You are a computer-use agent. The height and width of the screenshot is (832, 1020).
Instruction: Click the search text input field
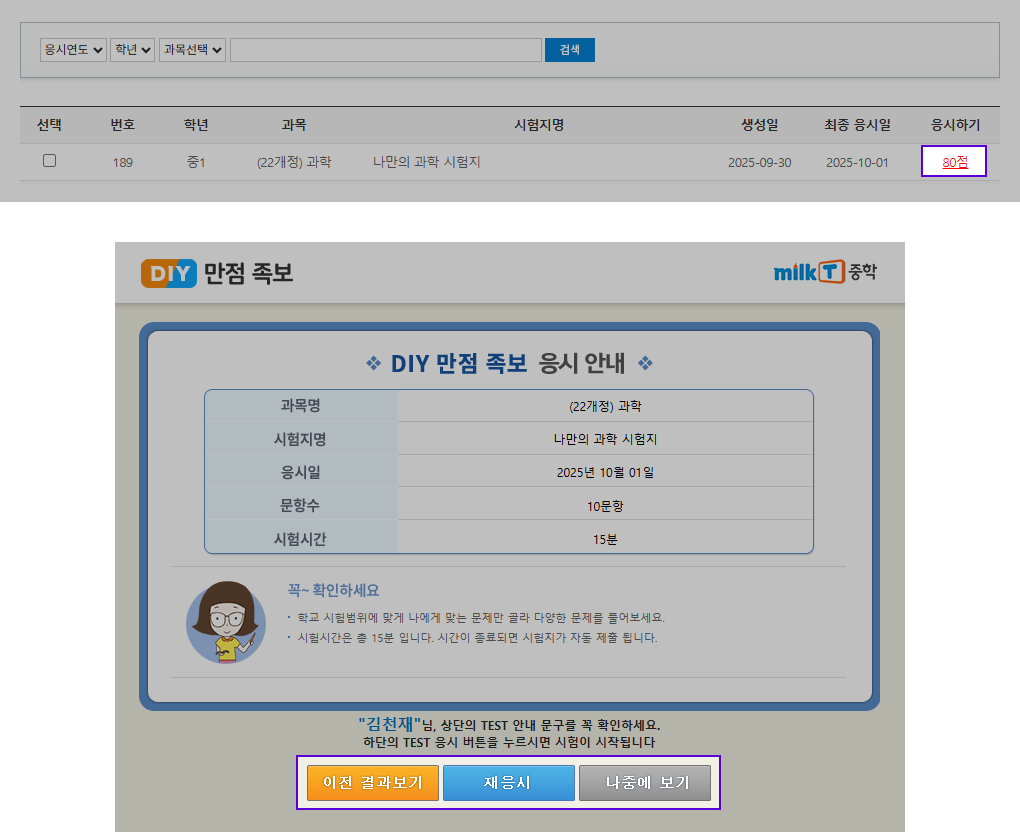coord(385,50)
